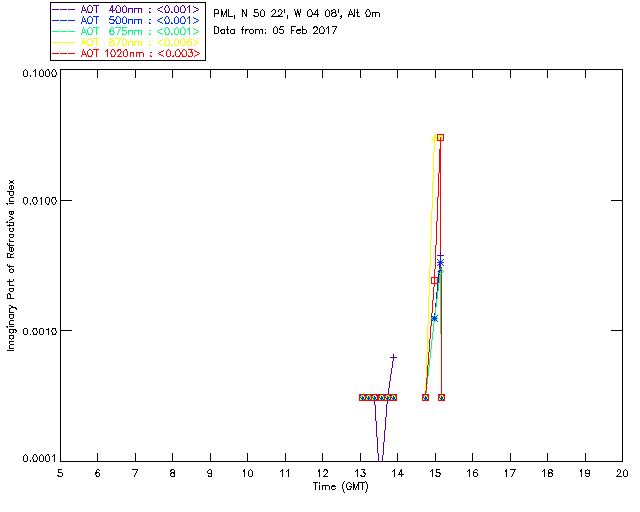
Task: Click the AOT 500nm legend entry
Action: 126,20
